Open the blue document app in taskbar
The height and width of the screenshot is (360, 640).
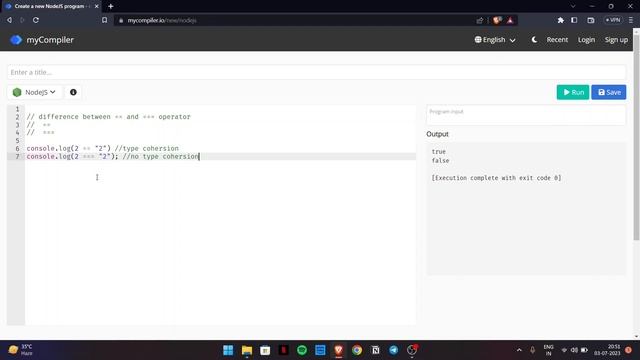pos(320,350)
